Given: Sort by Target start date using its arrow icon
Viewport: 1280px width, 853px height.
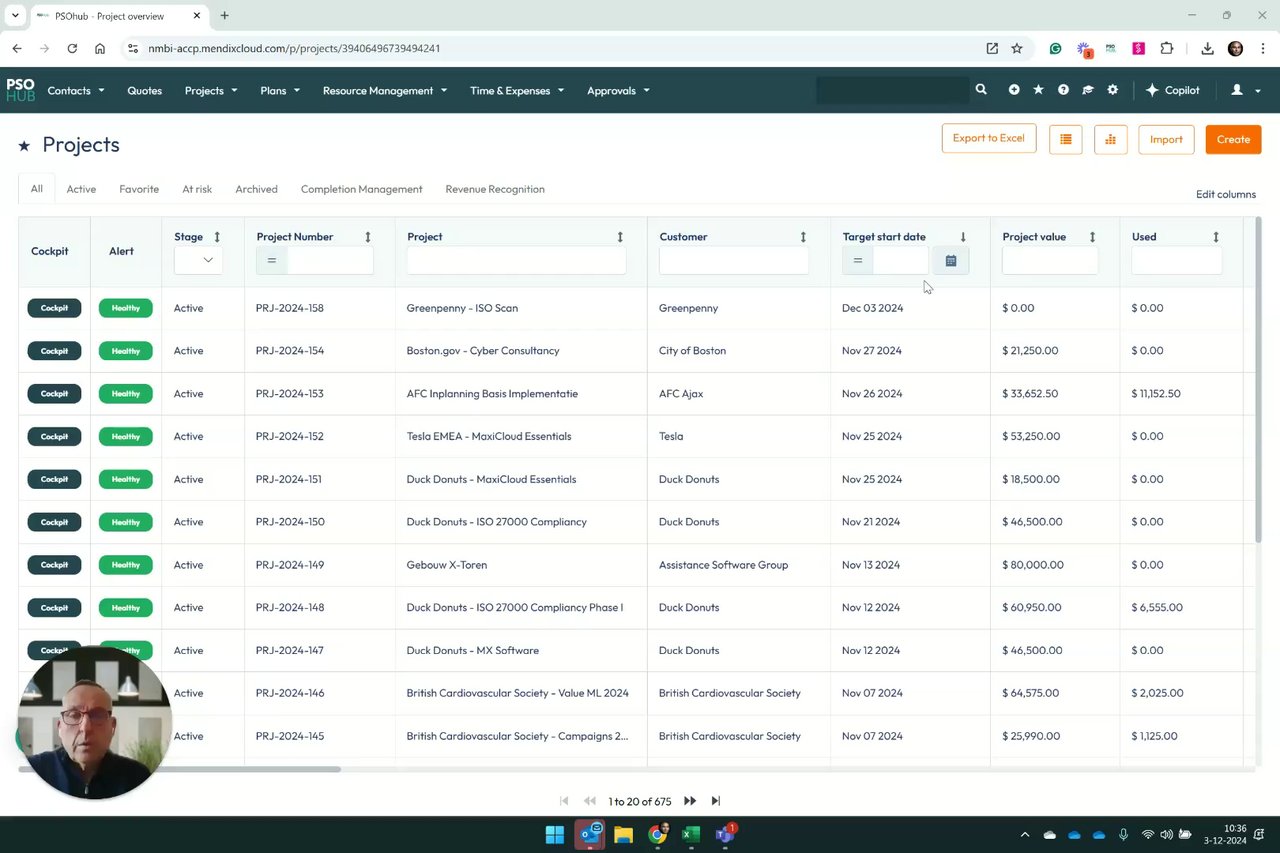Looking at the screenshot, I should (x=963, y=237).
